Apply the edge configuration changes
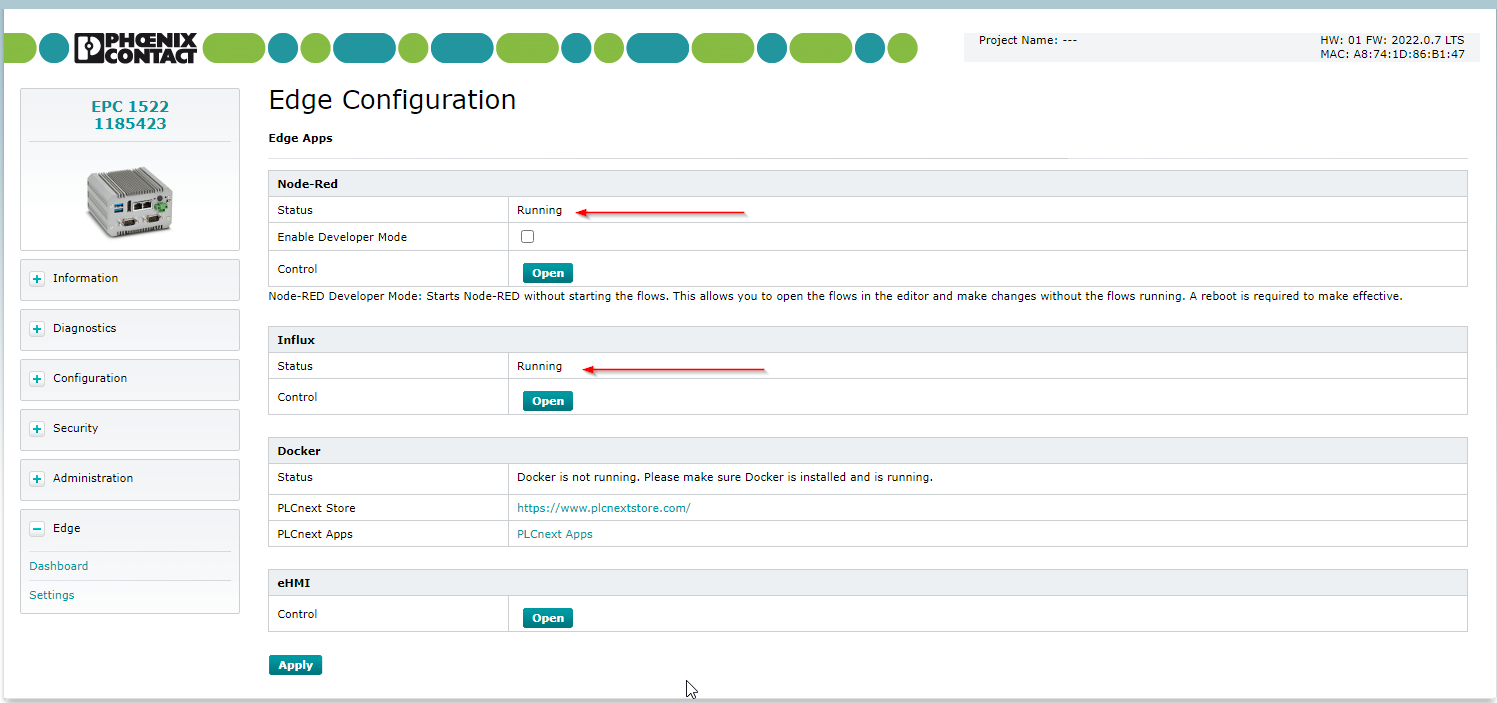 tap(295, 665)
